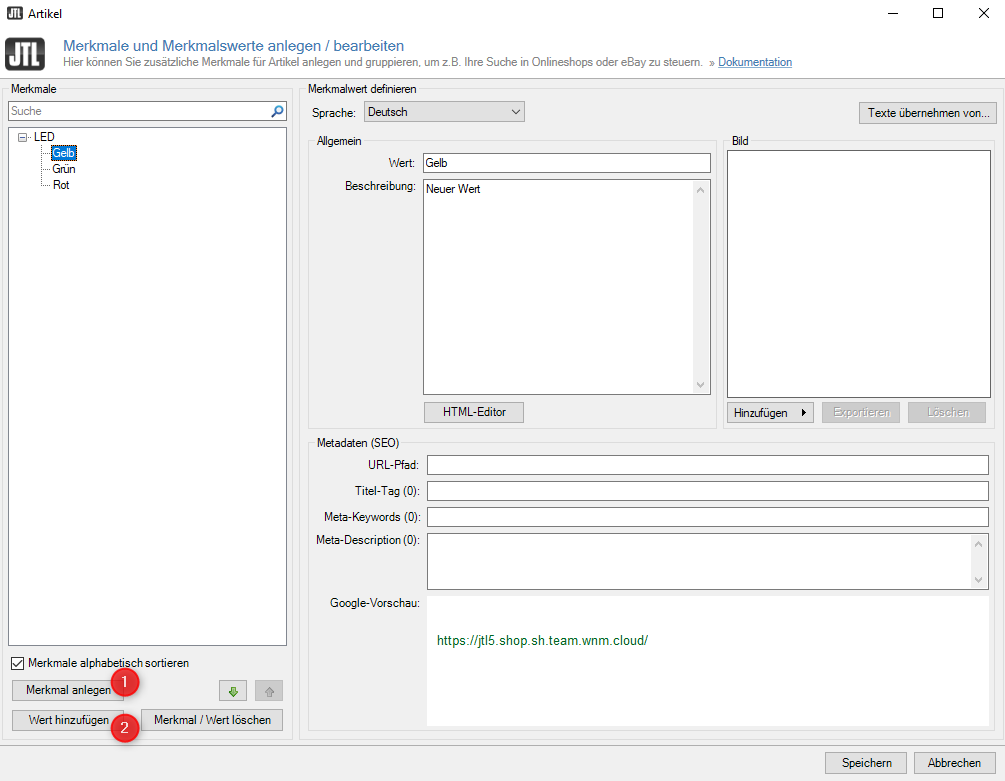The image size is (1005, 781).
Task: Click the Speichern button
Action: click(x=866, y=763)
